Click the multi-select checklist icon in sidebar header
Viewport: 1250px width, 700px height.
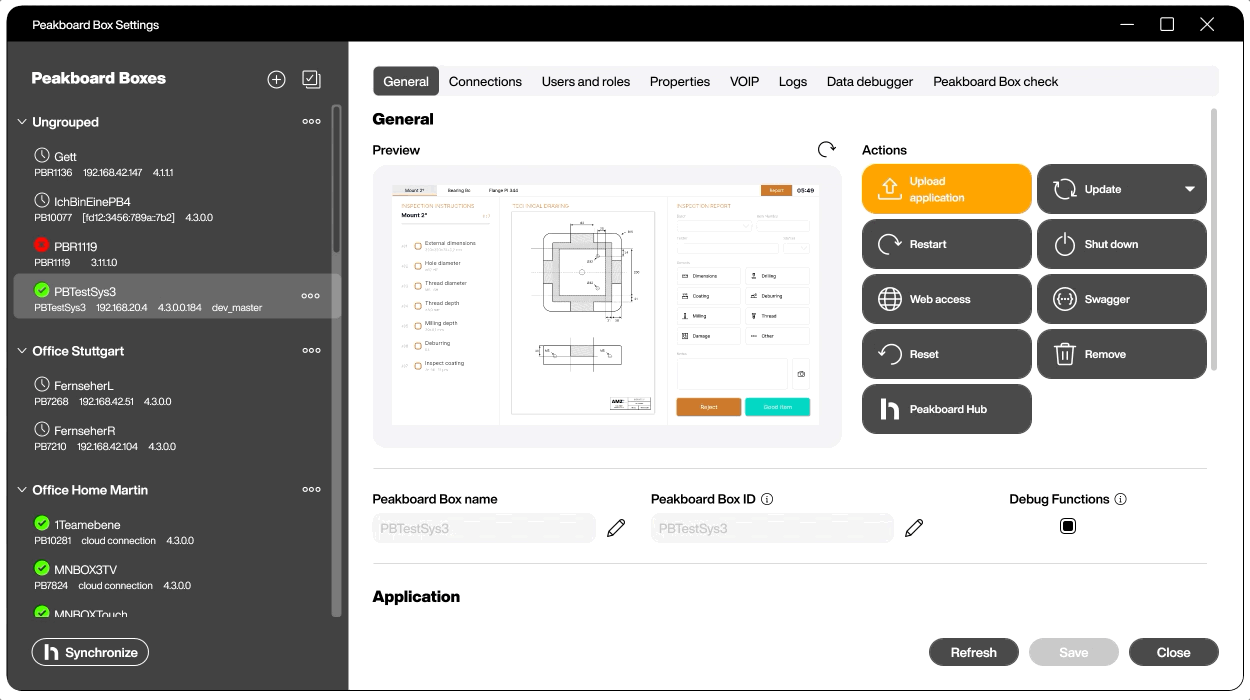(x=311, y=79)
